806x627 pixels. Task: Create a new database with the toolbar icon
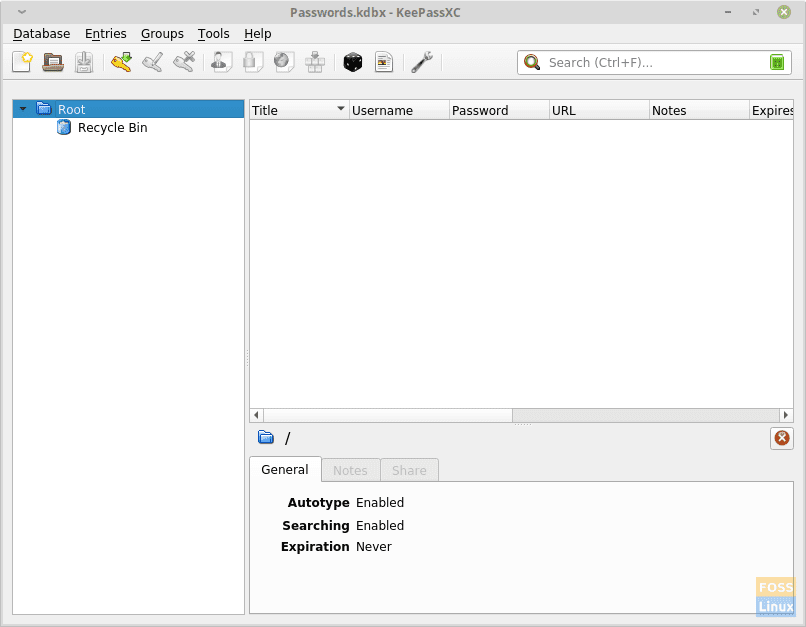[22, 61]
